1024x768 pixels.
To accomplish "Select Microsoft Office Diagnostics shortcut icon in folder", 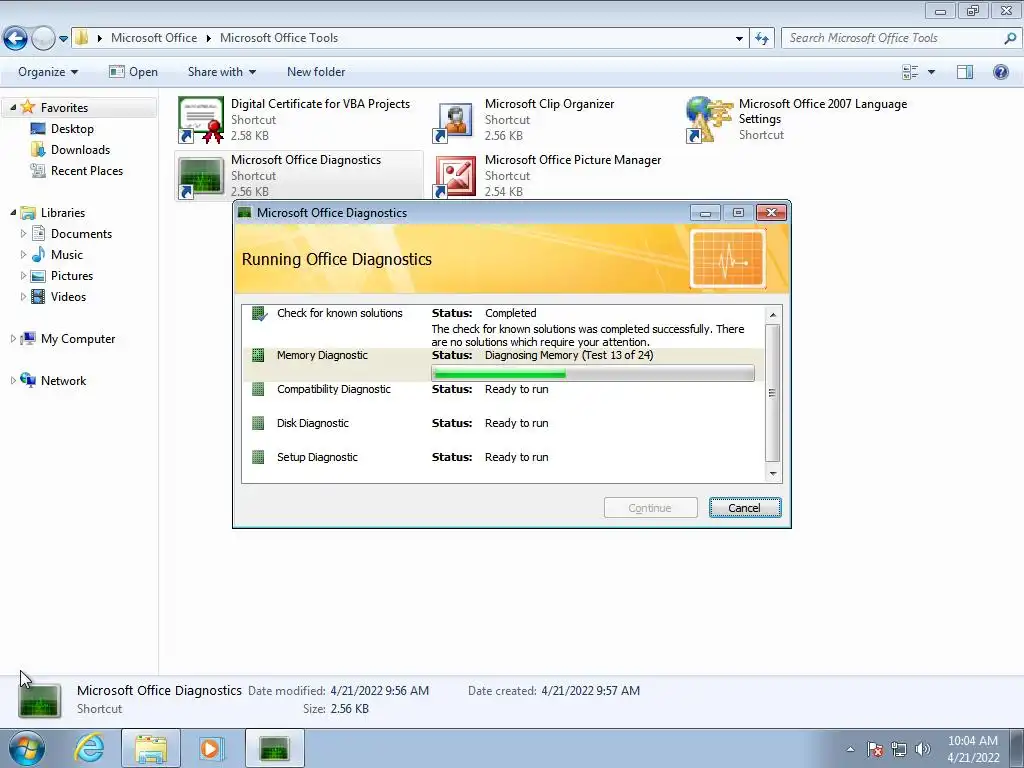I will pos(200,176).
